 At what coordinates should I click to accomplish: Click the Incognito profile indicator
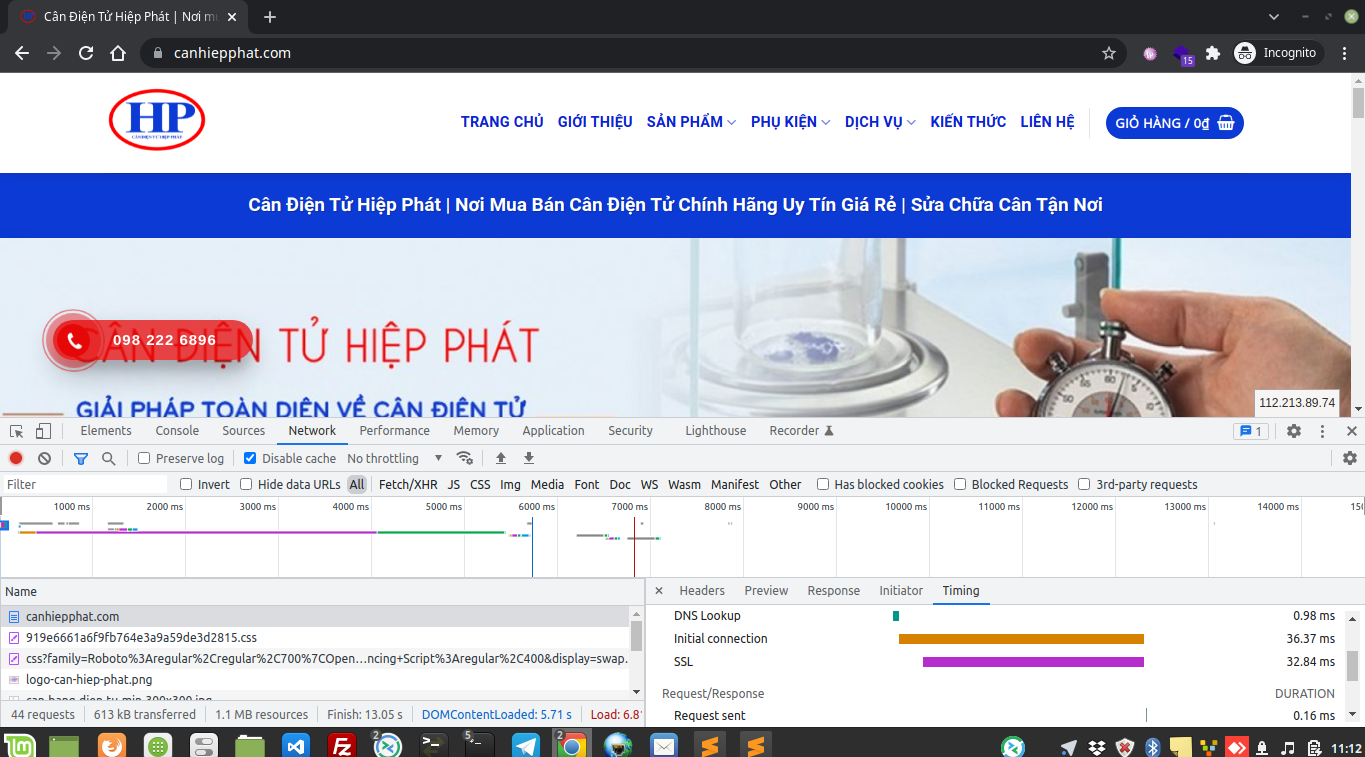tap(1278, 53)
